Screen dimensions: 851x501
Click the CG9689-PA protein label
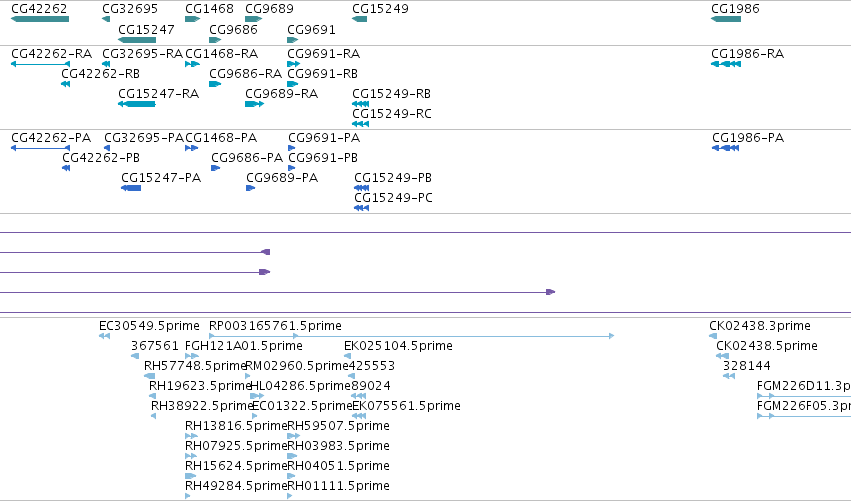(x=282, y=178)
